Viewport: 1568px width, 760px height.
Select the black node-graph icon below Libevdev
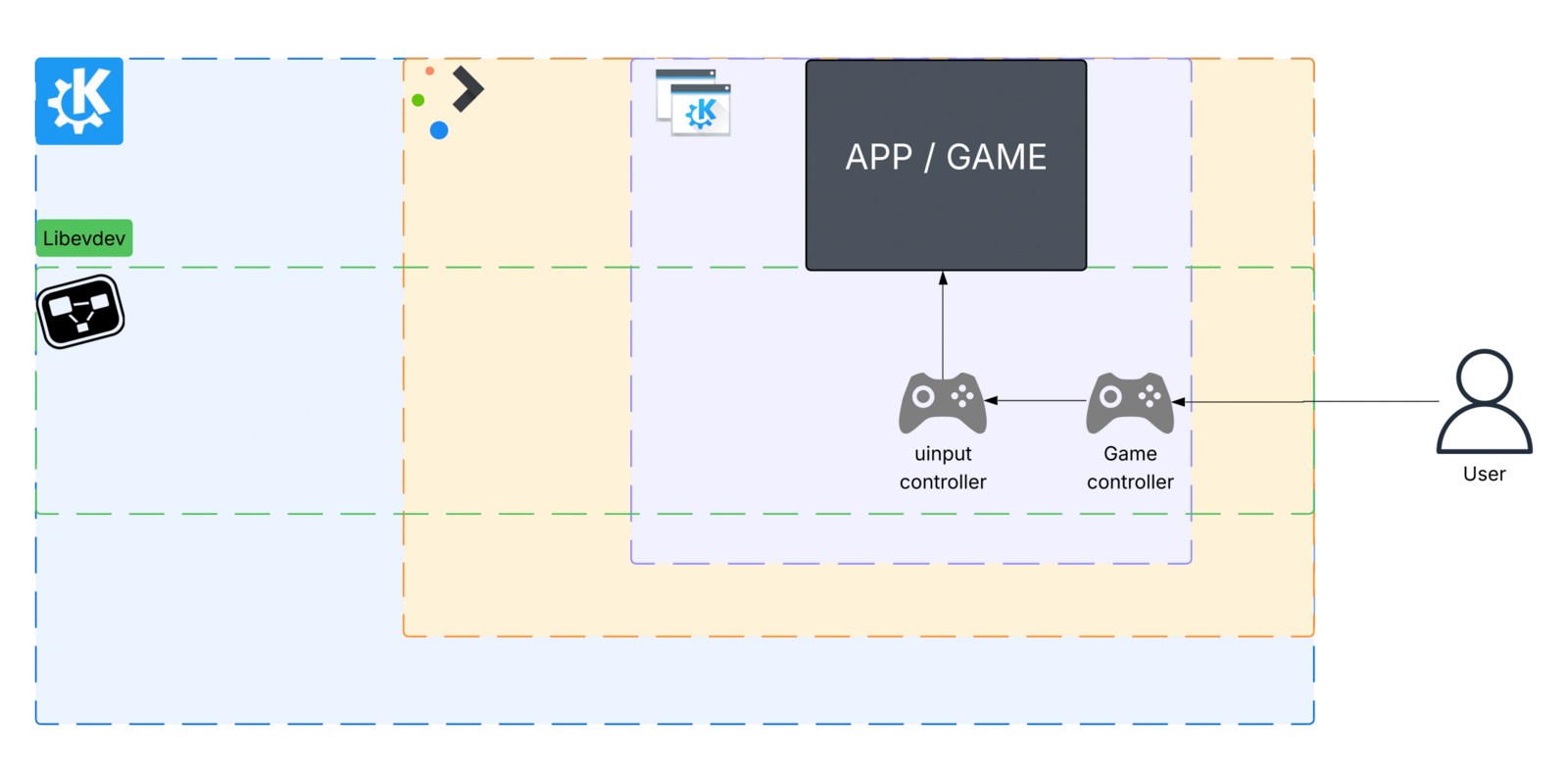point(80,312)
